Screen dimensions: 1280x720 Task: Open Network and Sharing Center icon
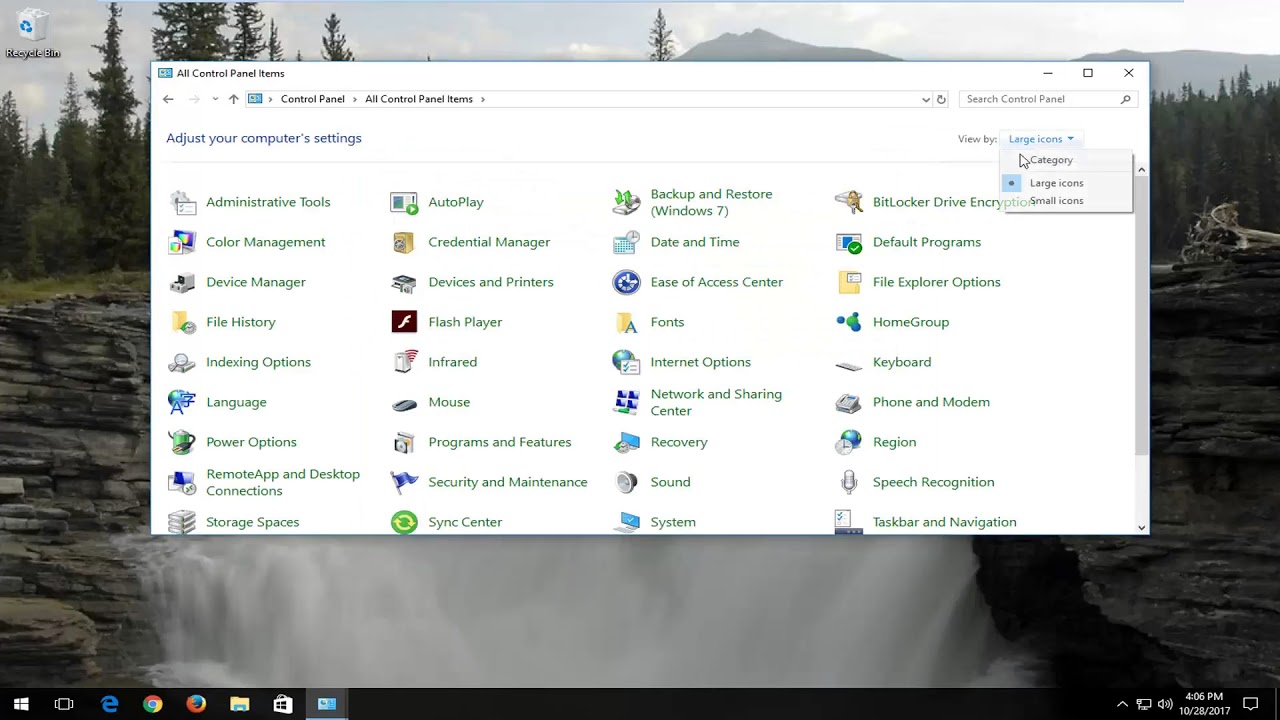626,402
